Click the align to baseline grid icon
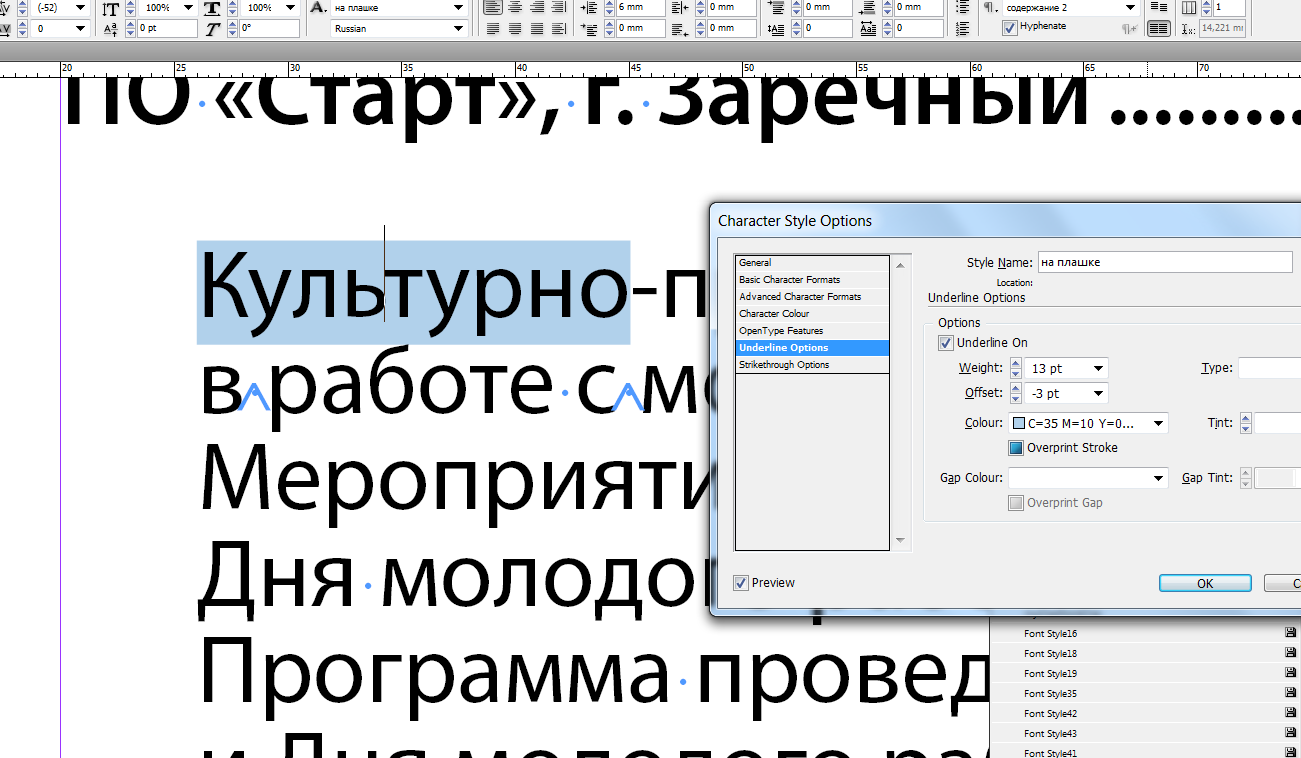Viewport: 1301px width, 758px height. (x=1159, y=28)
